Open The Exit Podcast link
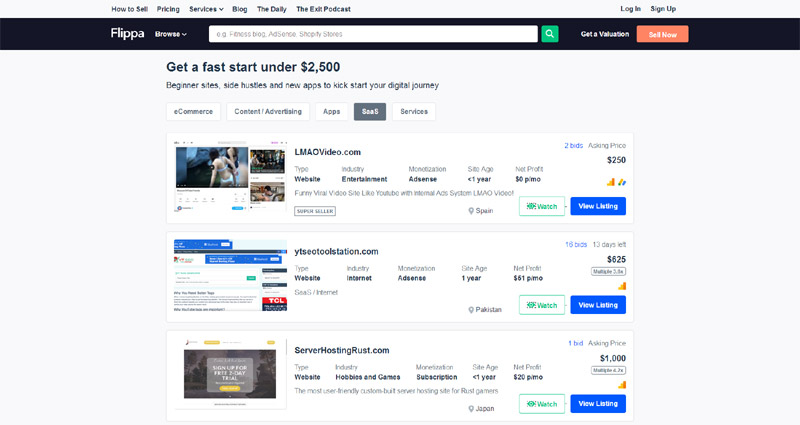 click(323, 9)
